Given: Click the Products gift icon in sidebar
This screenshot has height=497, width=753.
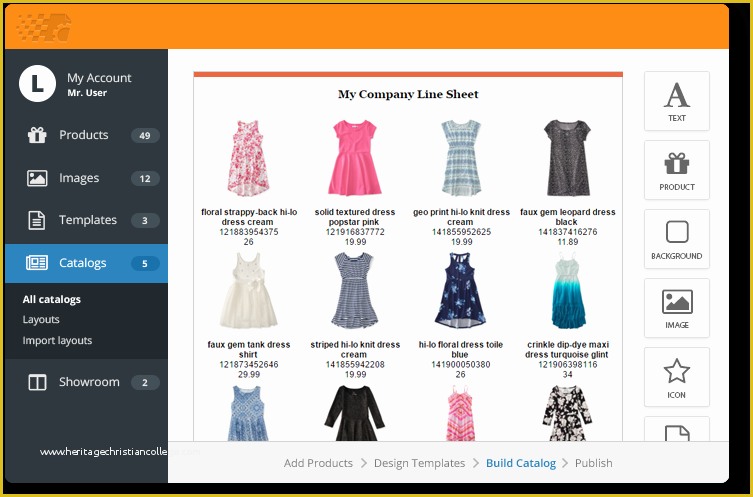Looking at the screenshot, I should (x=37, y=135).
